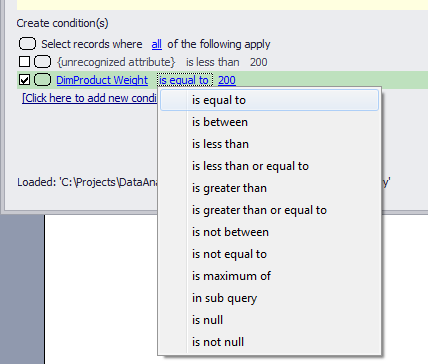Open the 'all' quantifier link
The image size is (428, 364).
(x=157, y=44)
